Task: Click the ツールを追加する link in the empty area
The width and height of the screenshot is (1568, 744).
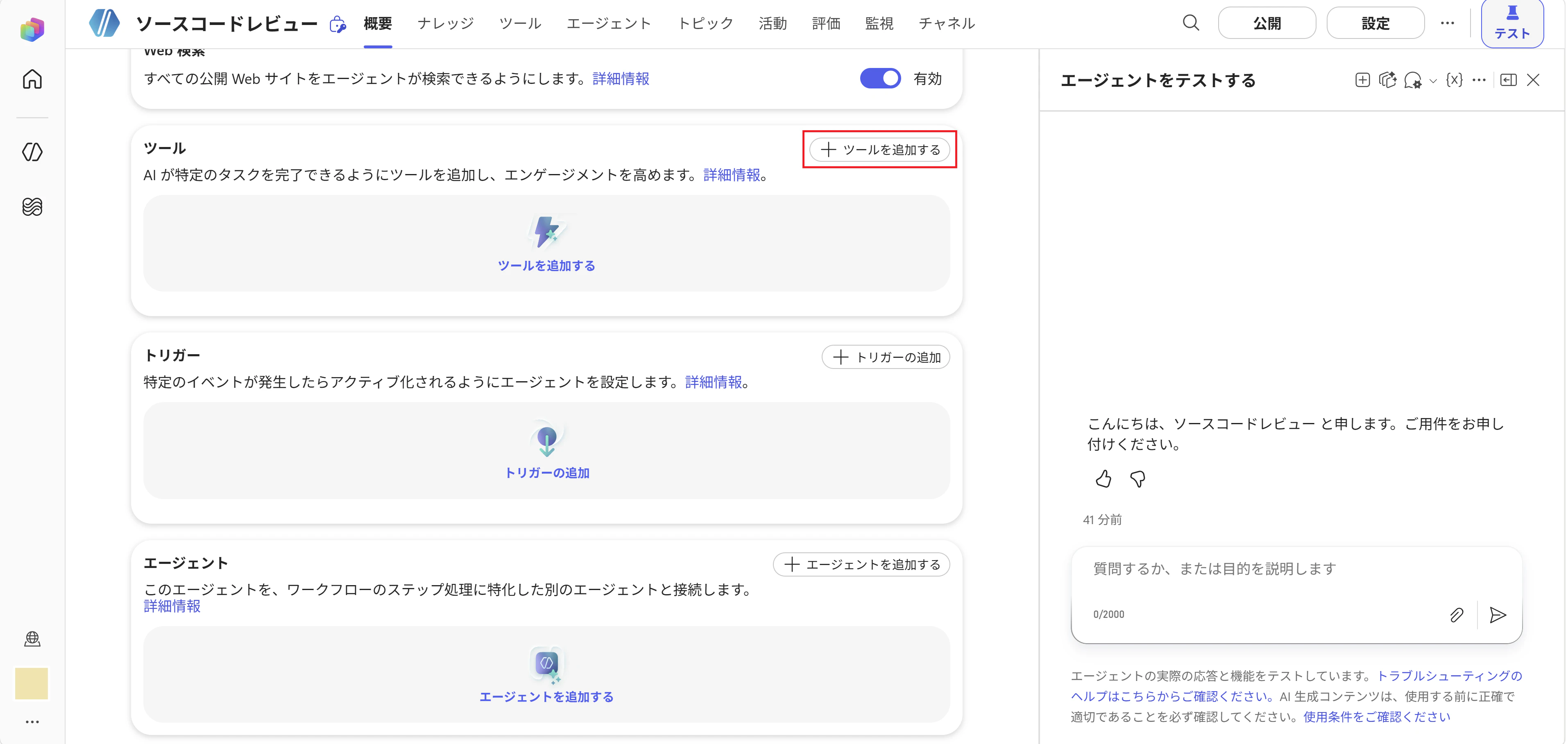Action: [546, 266]
